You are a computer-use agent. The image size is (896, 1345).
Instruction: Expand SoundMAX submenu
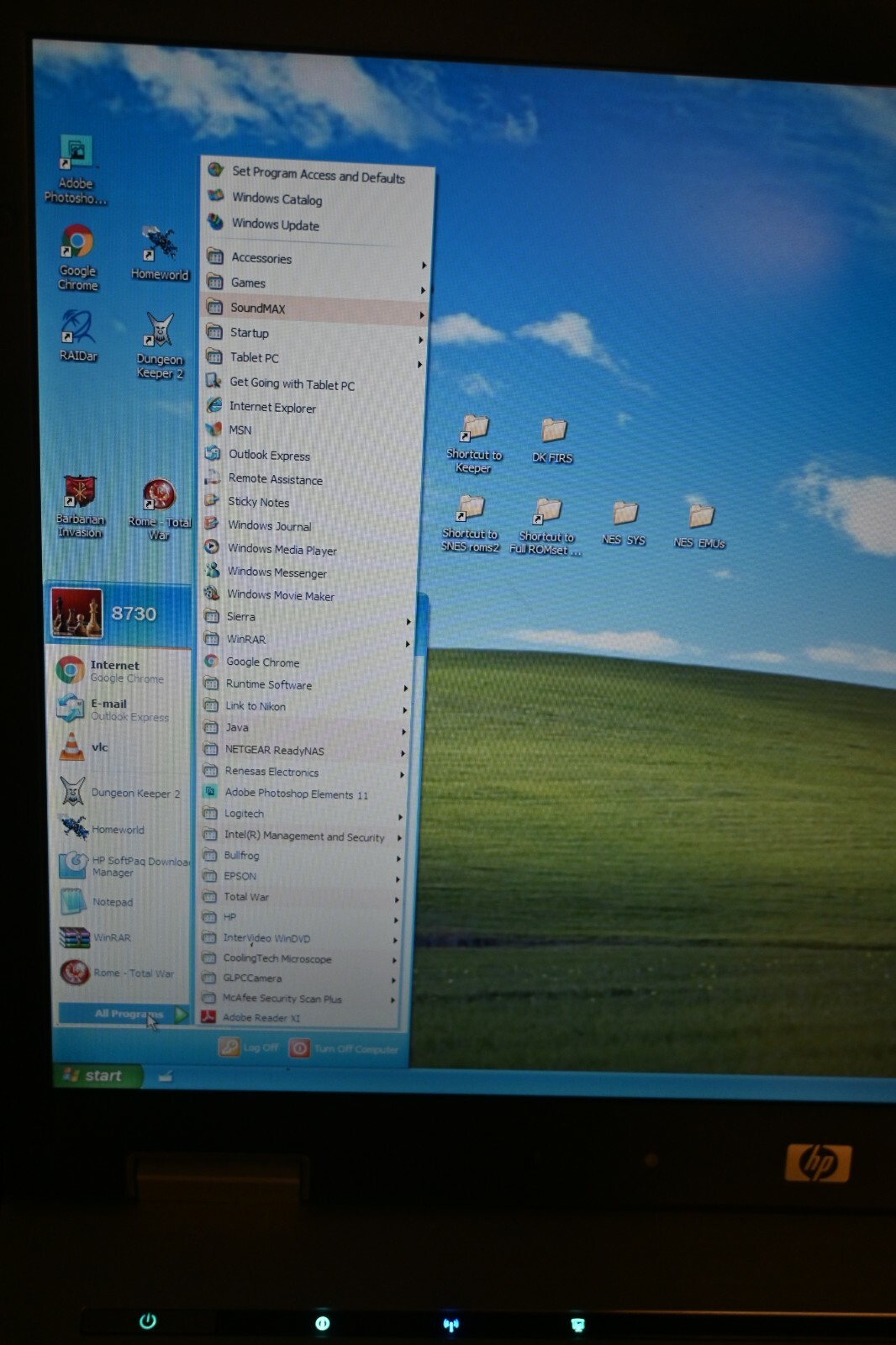[315, 309]
